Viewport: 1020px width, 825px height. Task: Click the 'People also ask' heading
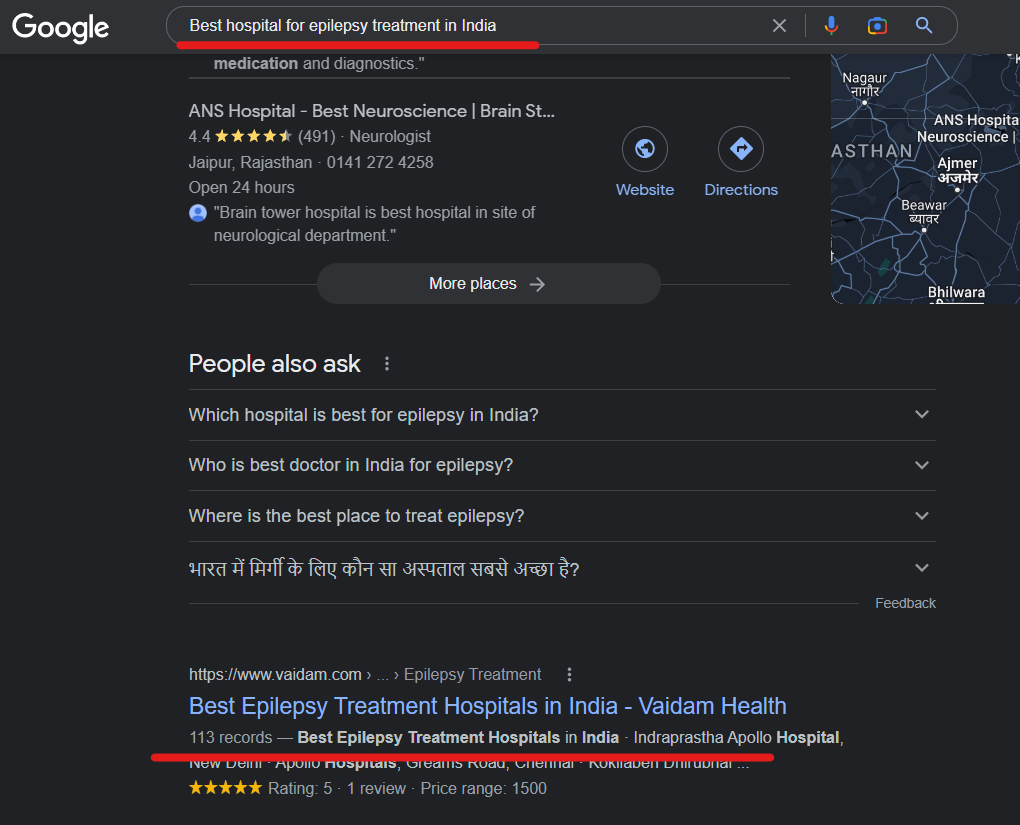[274, 364]
